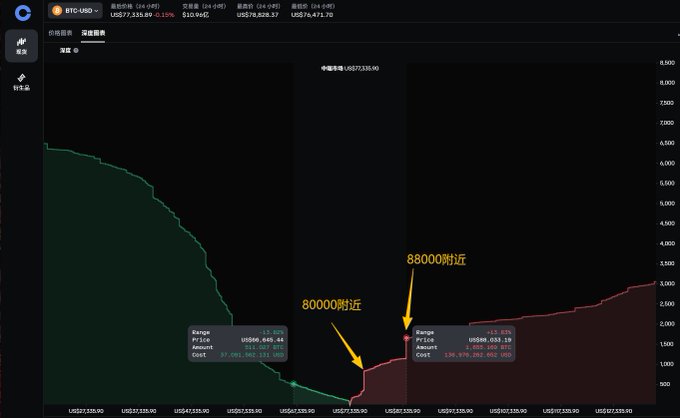This screenshot has height=418, width=680.
Task: Click ask tooltip price US$88,033.19
Action: (x=490, y=340)
